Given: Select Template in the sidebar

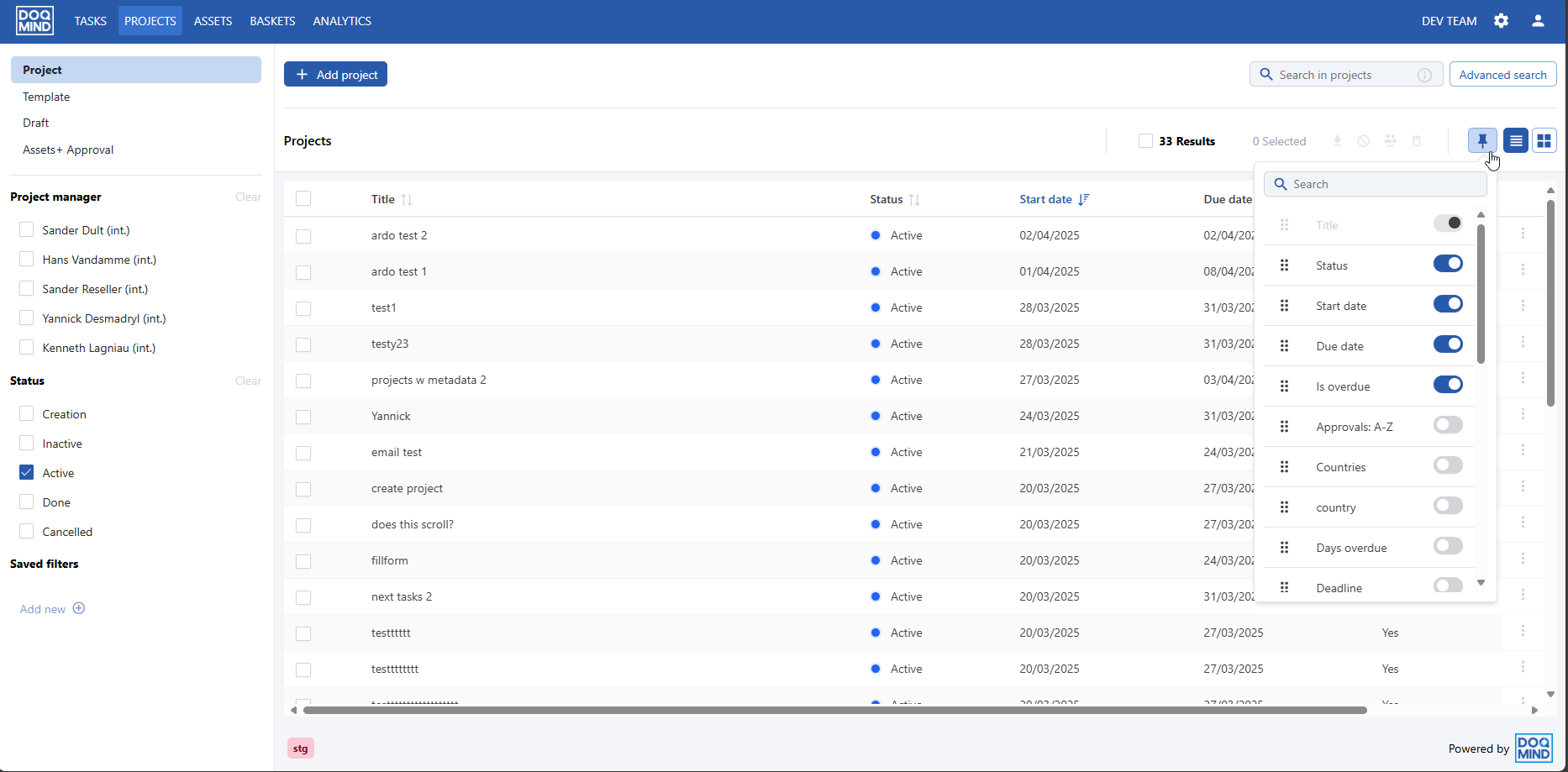Looking at the screenshot, I should coord(46,97).
